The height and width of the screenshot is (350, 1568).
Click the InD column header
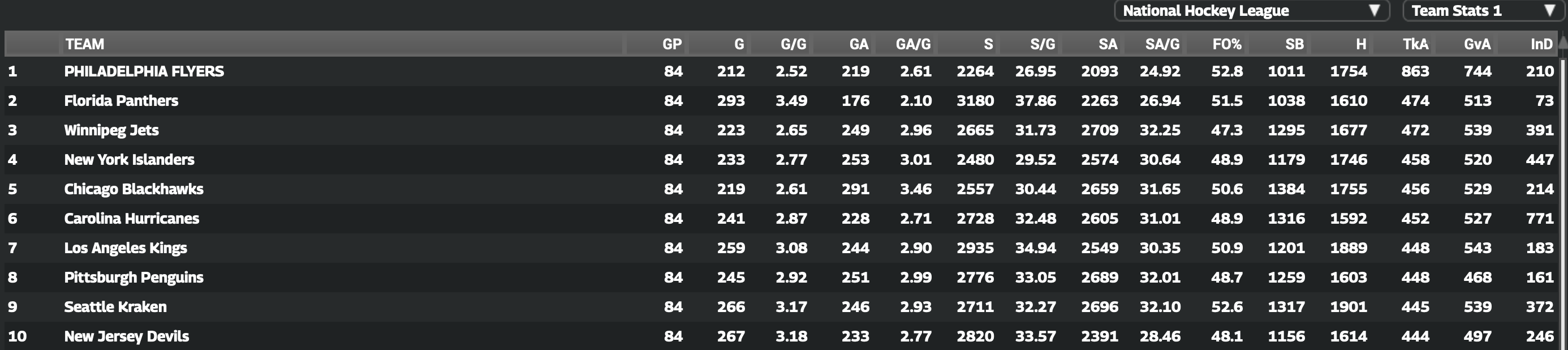tap(1541, 44)
